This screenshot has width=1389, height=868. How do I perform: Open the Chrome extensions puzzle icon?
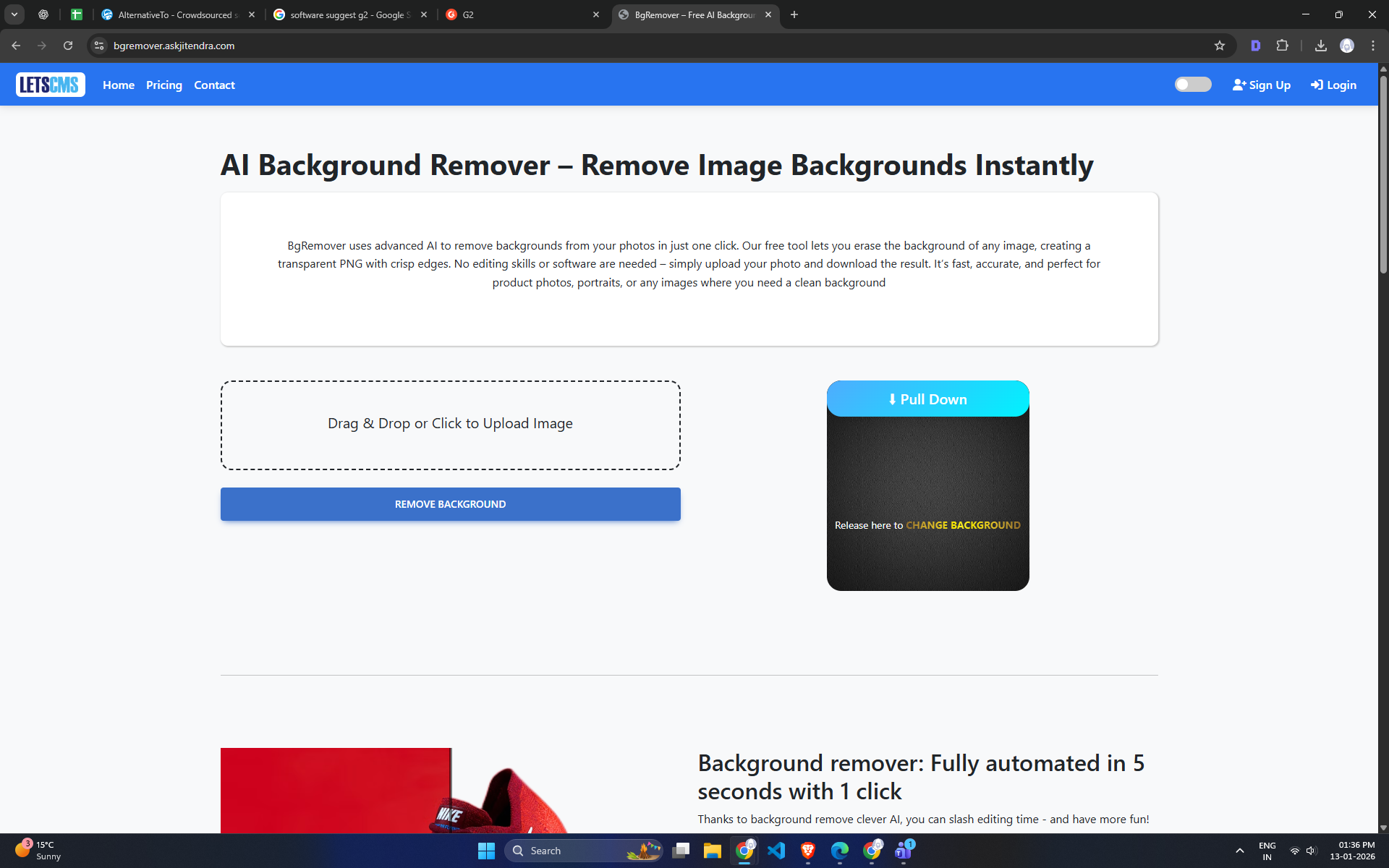(x=1282, y=46)
